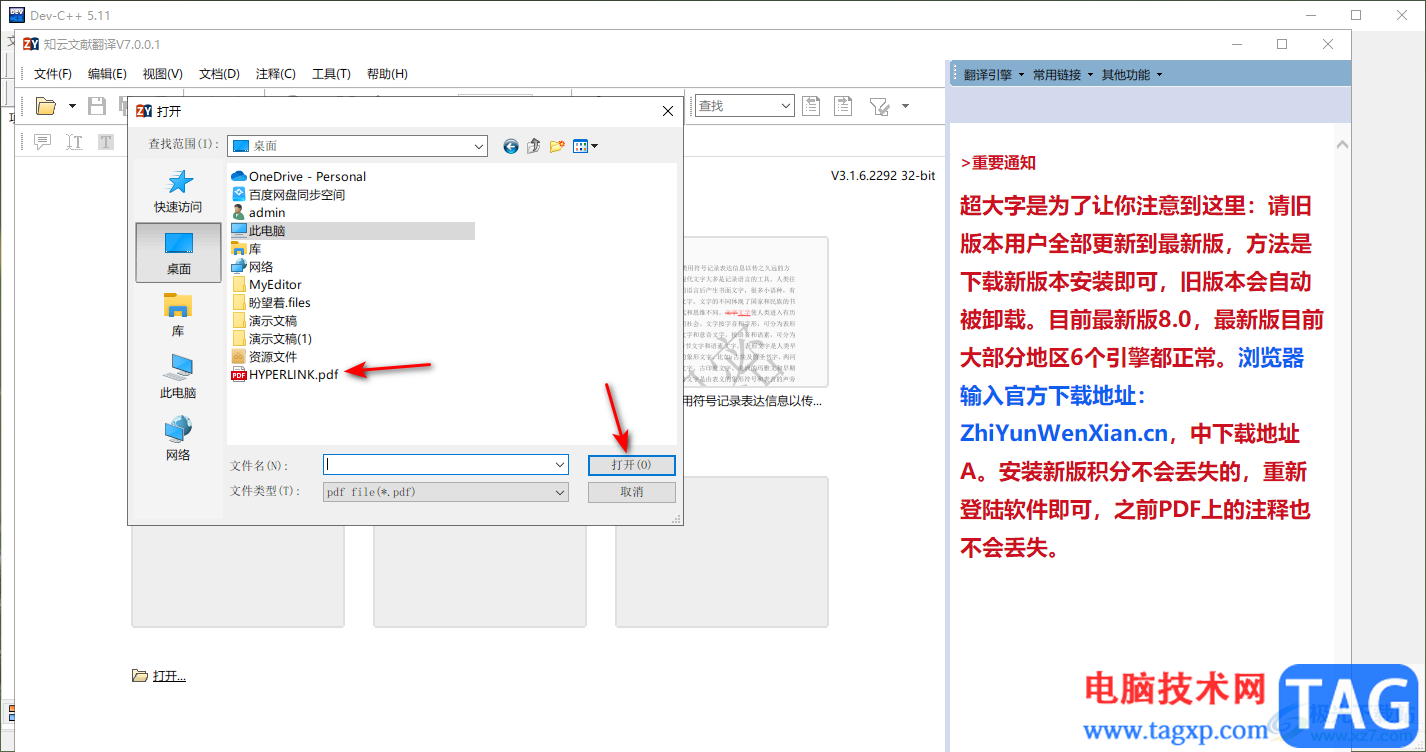Select the HYPERLINK.pdf file
This screenshot has width=1426, height=752.
point(285,375)
